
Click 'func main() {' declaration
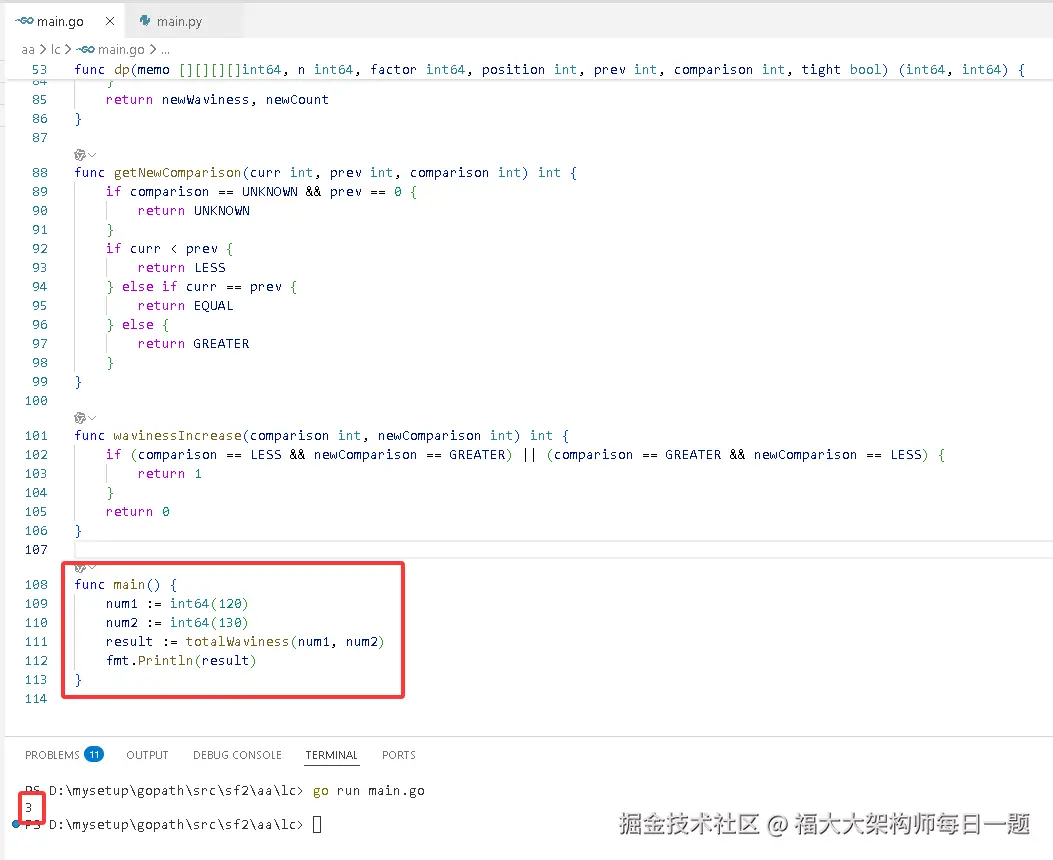[x=126, y=585]
